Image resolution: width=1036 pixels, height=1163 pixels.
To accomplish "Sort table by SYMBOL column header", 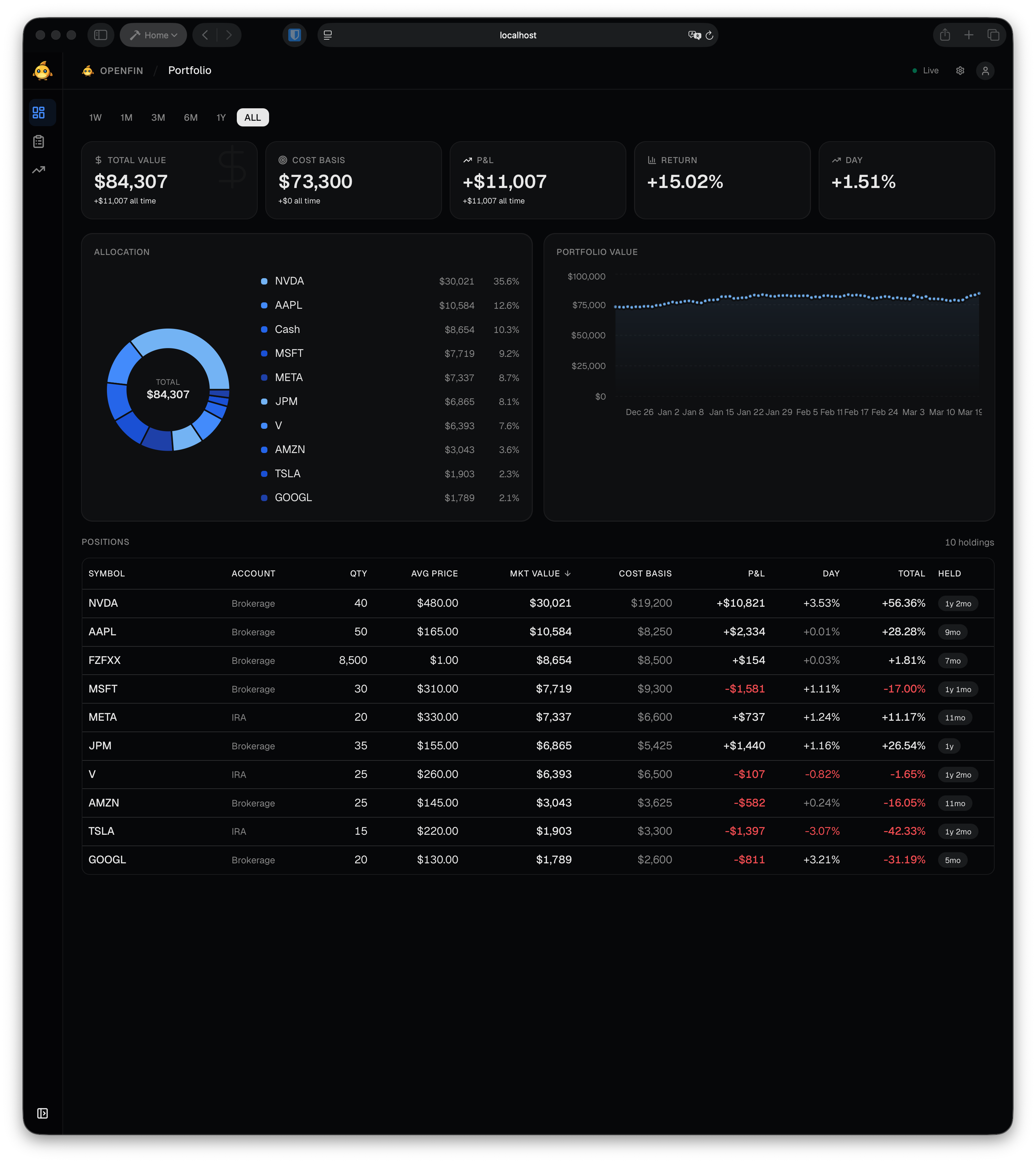I will tap(106, 574).
